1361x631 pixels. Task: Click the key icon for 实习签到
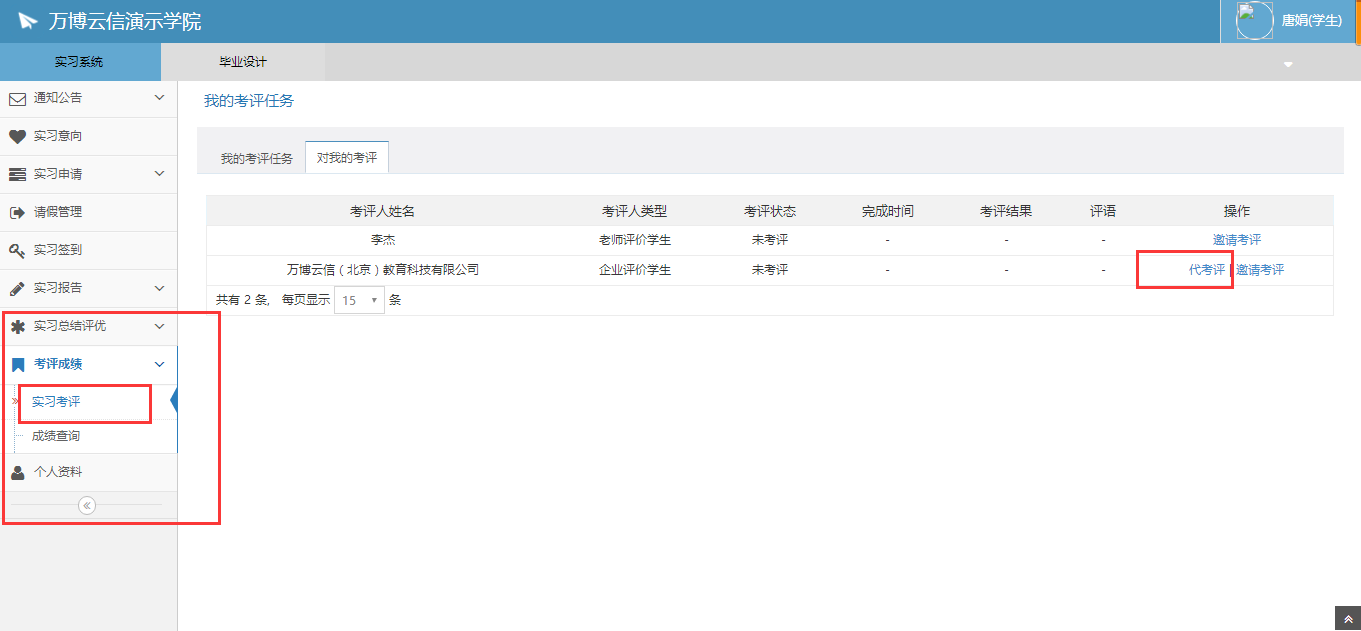pos(17,250)
